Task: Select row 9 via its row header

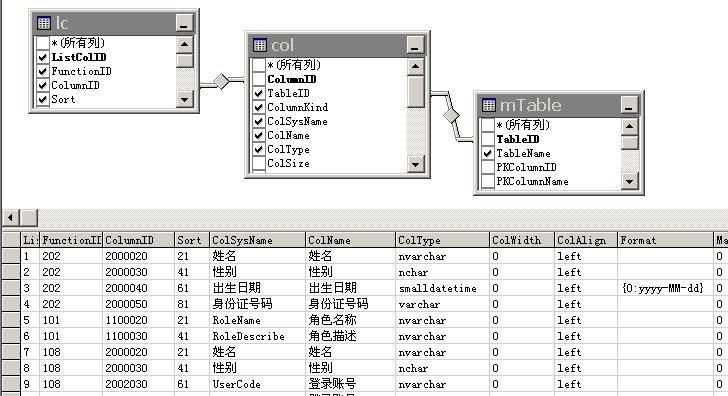Action: (x=11, y=384)
